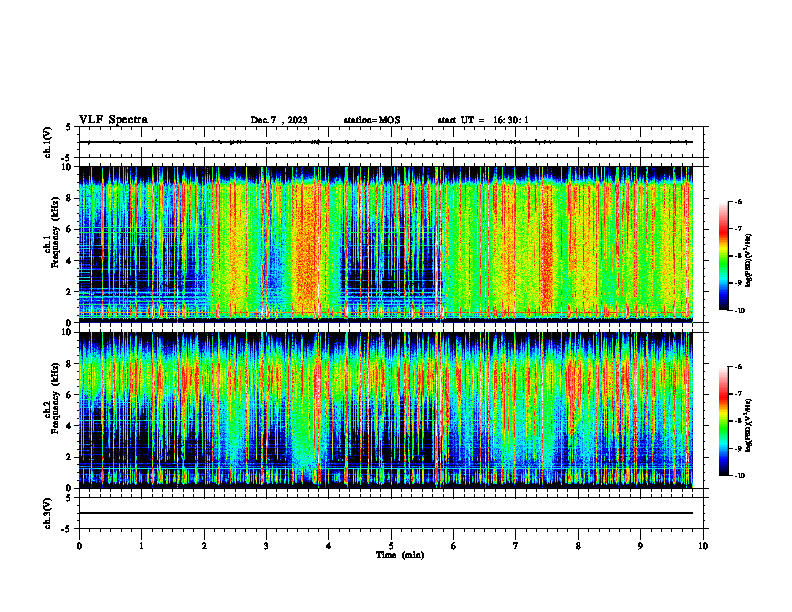Click the ch.2 spectrogram color bar
Viewport: 792px width, 612px height.
(724, 421)
